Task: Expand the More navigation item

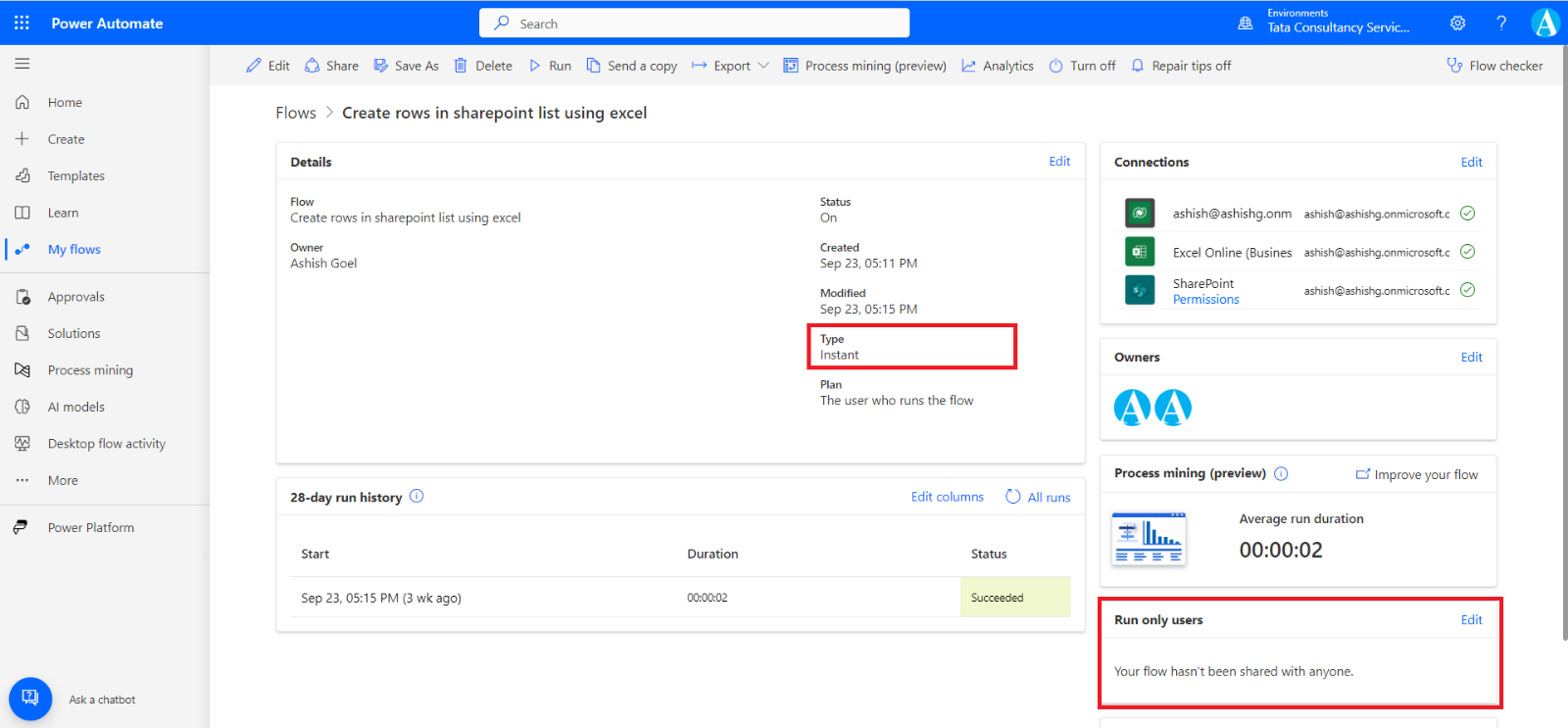Action: pyautogui.click(x=62, y=480)
